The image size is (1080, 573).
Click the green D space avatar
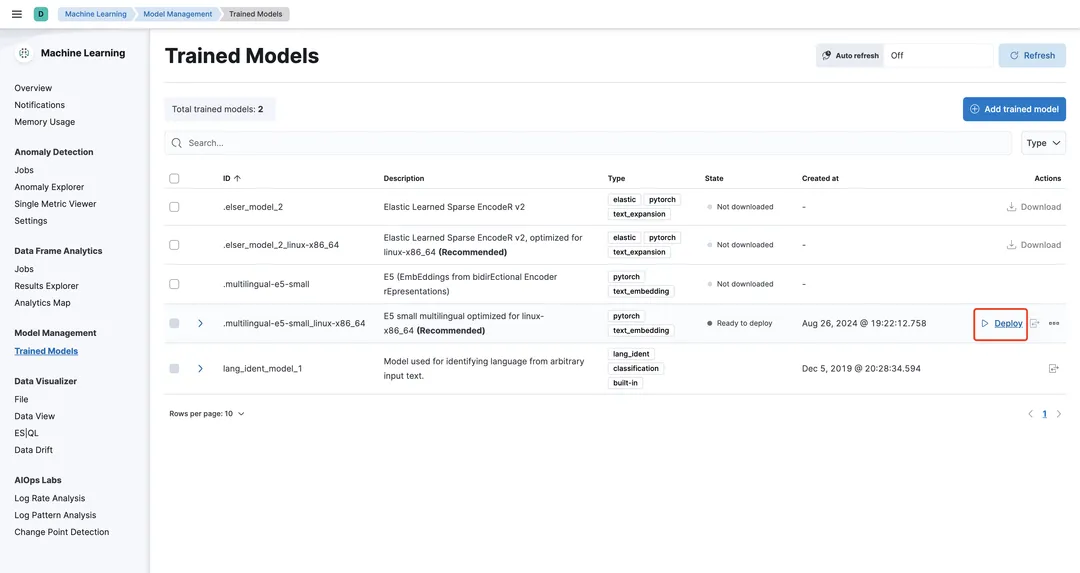(41, 14)
